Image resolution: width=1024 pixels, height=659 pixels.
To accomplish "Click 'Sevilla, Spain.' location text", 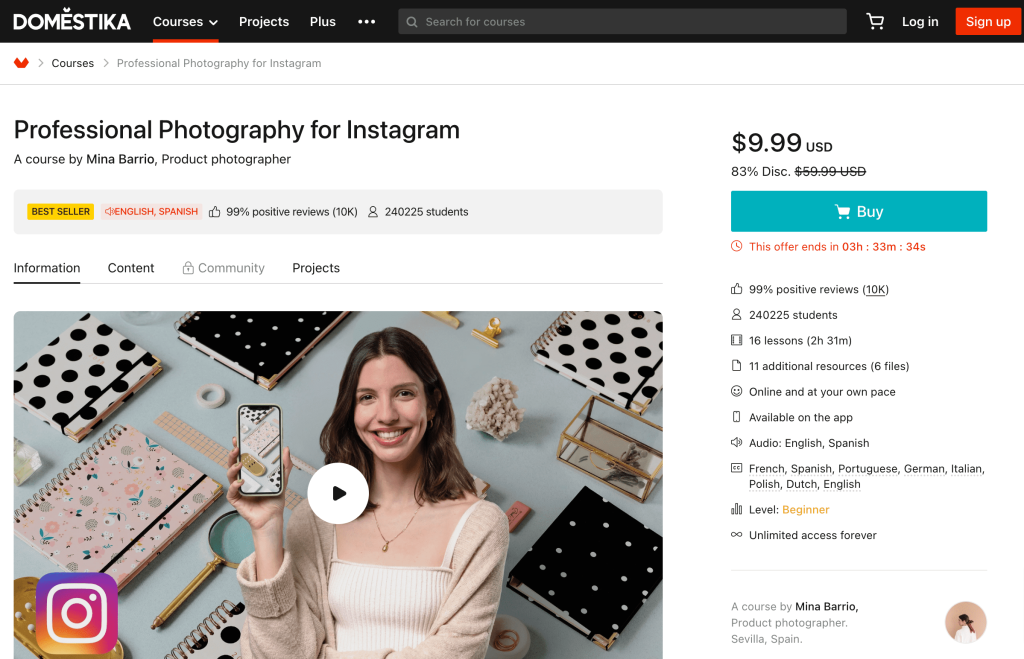I will point(767,639).
